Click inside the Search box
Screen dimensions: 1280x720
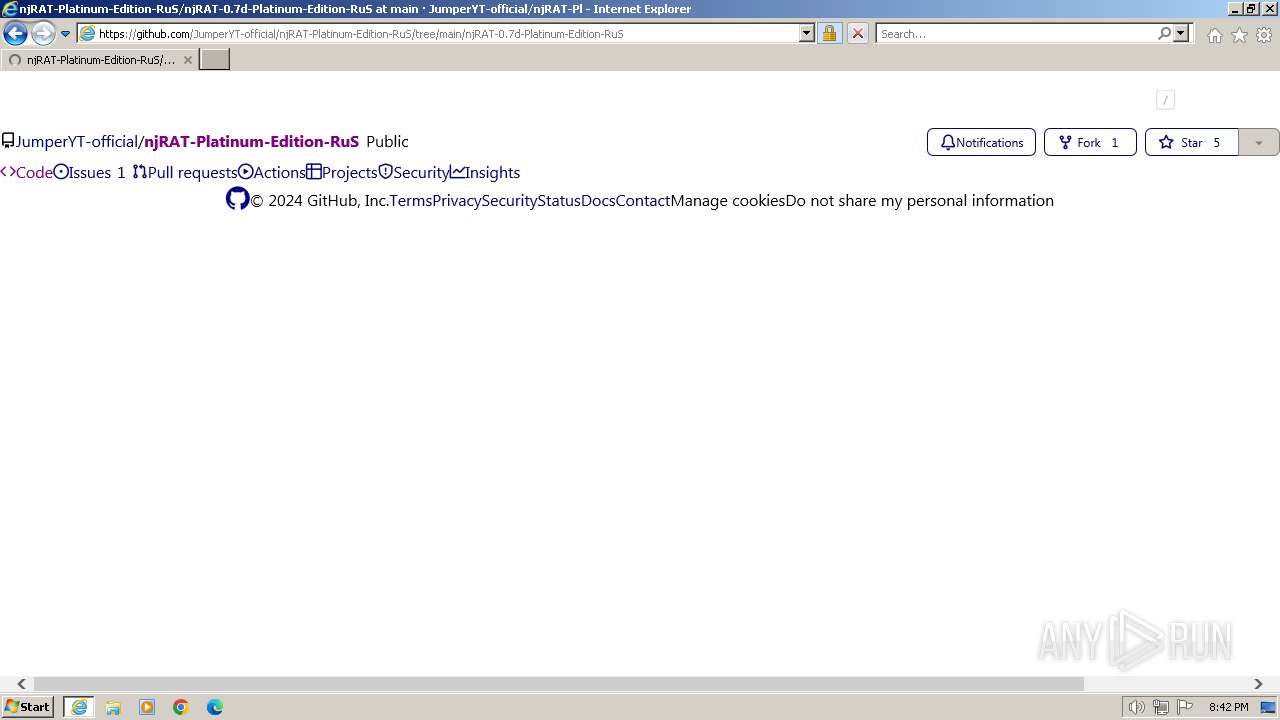[x=1015, y=34]
